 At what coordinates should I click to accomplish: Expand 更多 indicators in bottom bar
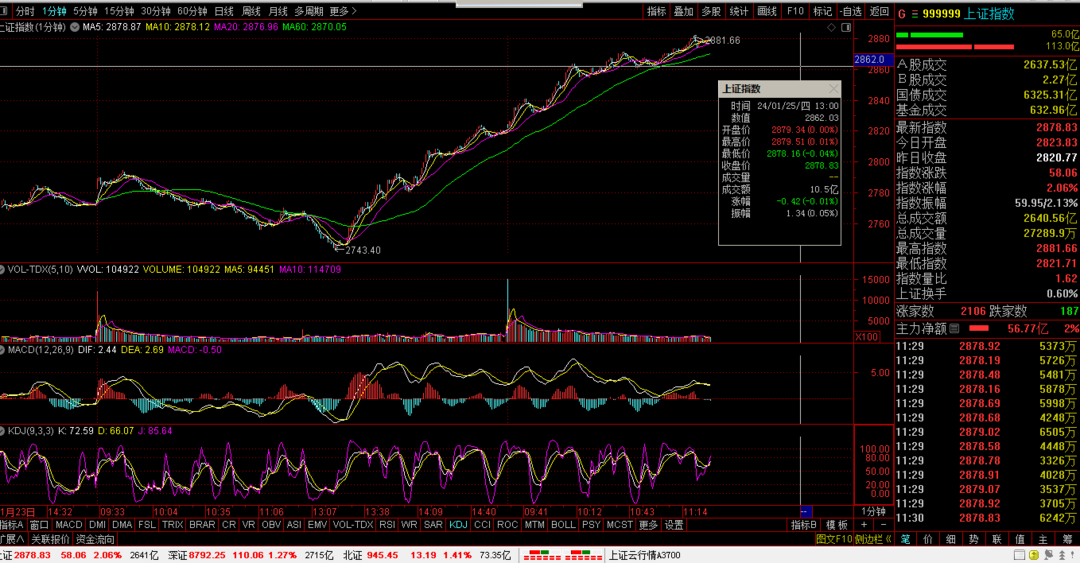tap(648, 525)
